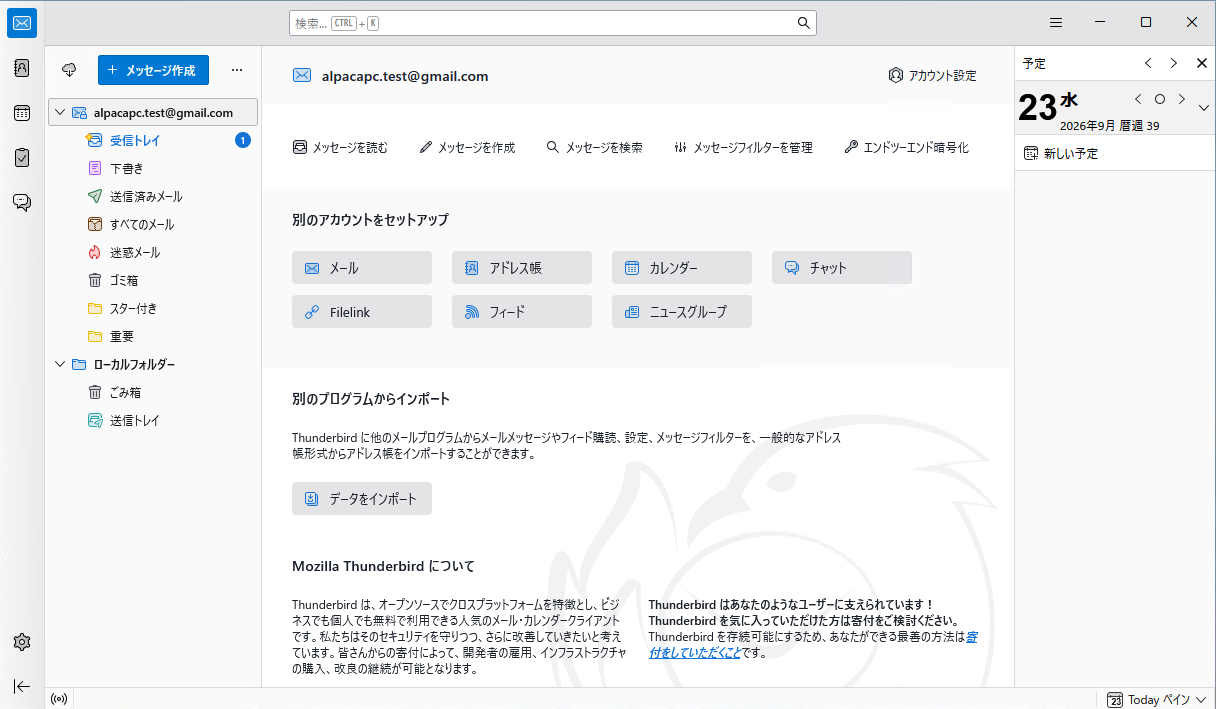The width and height of the screenshot is (1216, 709).
Task: Collapse the spaces toolbar arrow icon
Action: coord(22,686)
